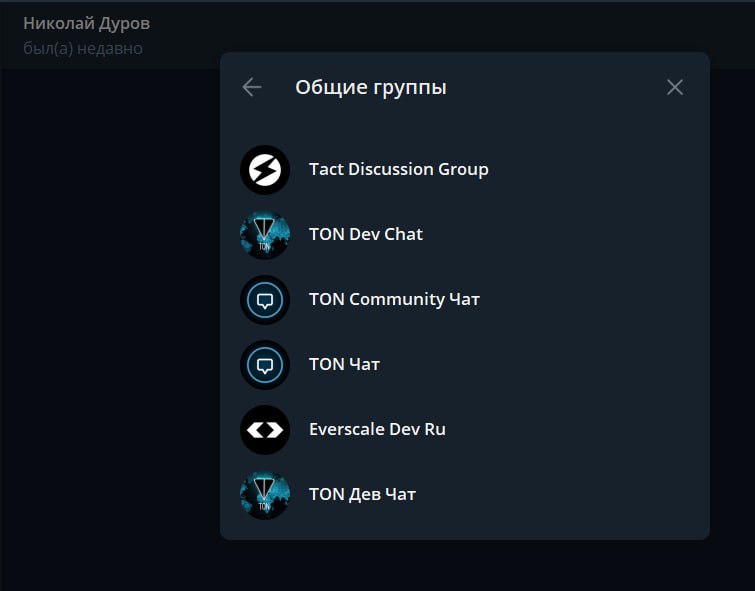
Task: Select the TON Community Чат name
Action: pyautogui.click(x=394, y=299)
